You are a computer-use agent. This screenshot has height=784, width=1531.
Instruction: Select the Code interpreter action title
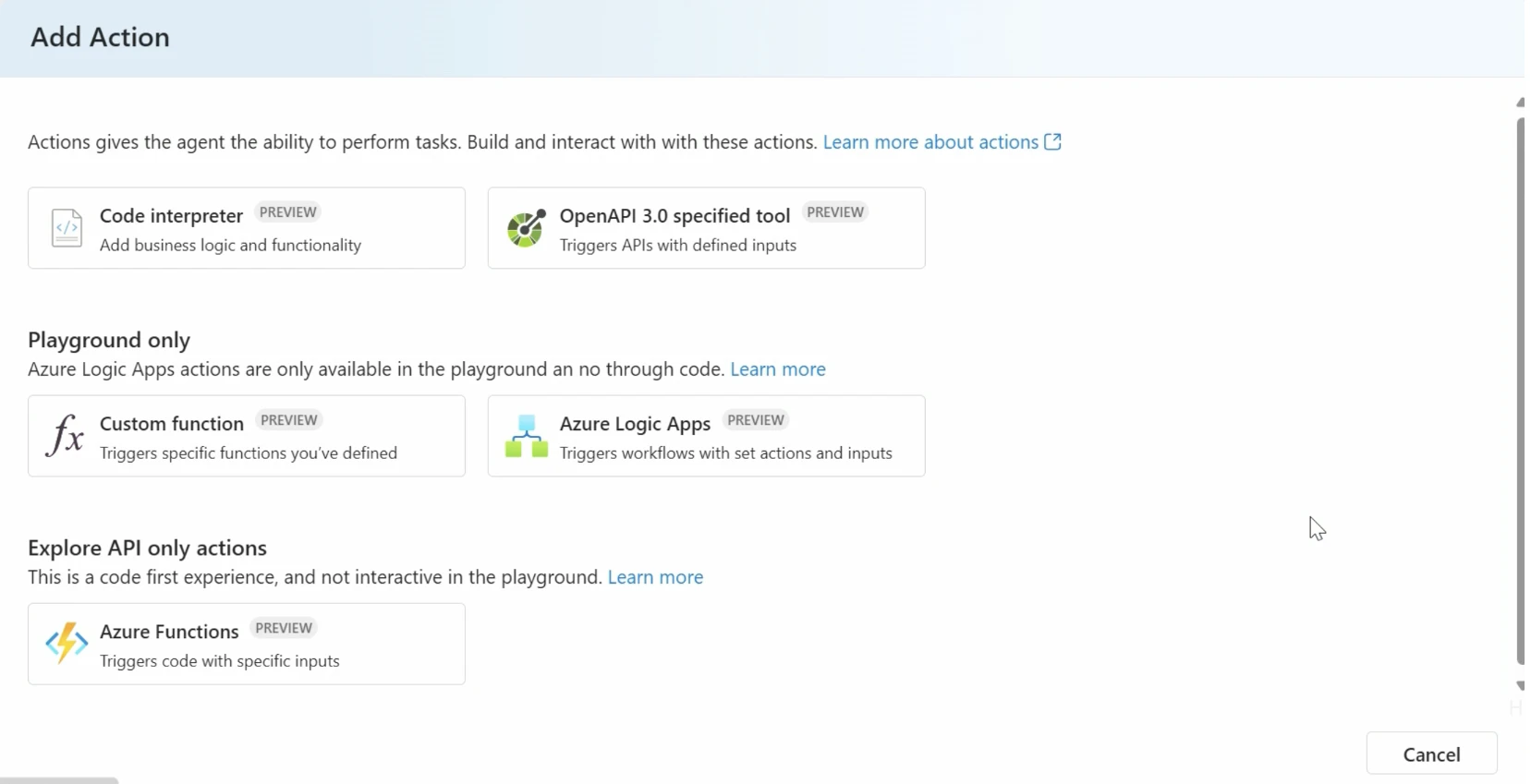[171, 215]
